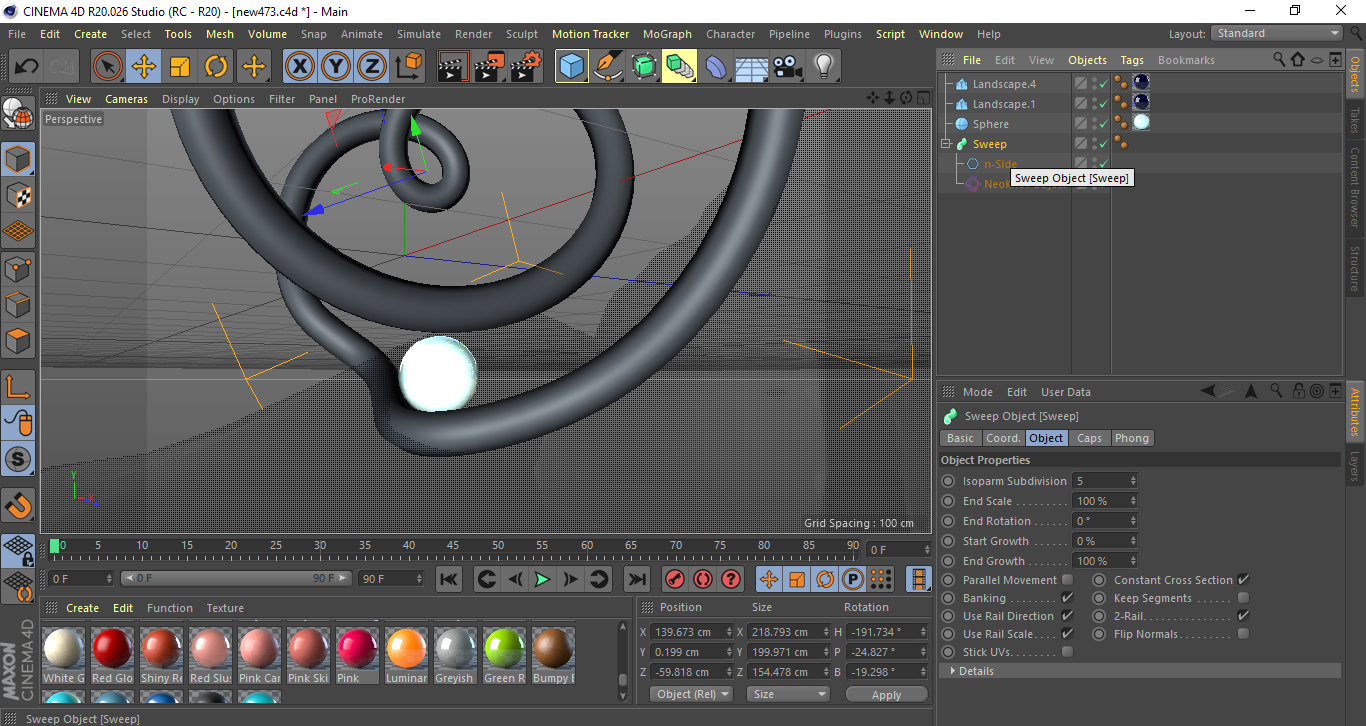Screen dimensions: 1366x726
Task: Switch to the Caps tab
Action: click(x=1089, y=438)
